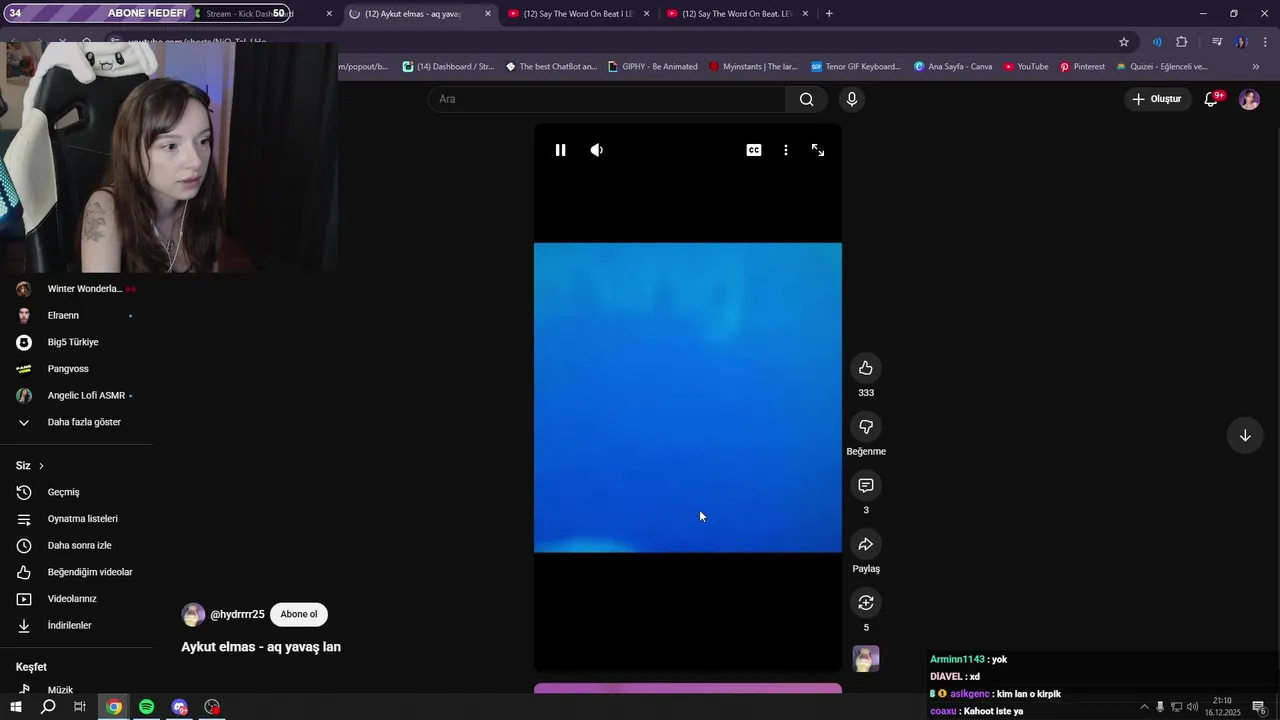Open a new browser tab
The height and width of the screenshot is (720, 1280).
point(829,14)
